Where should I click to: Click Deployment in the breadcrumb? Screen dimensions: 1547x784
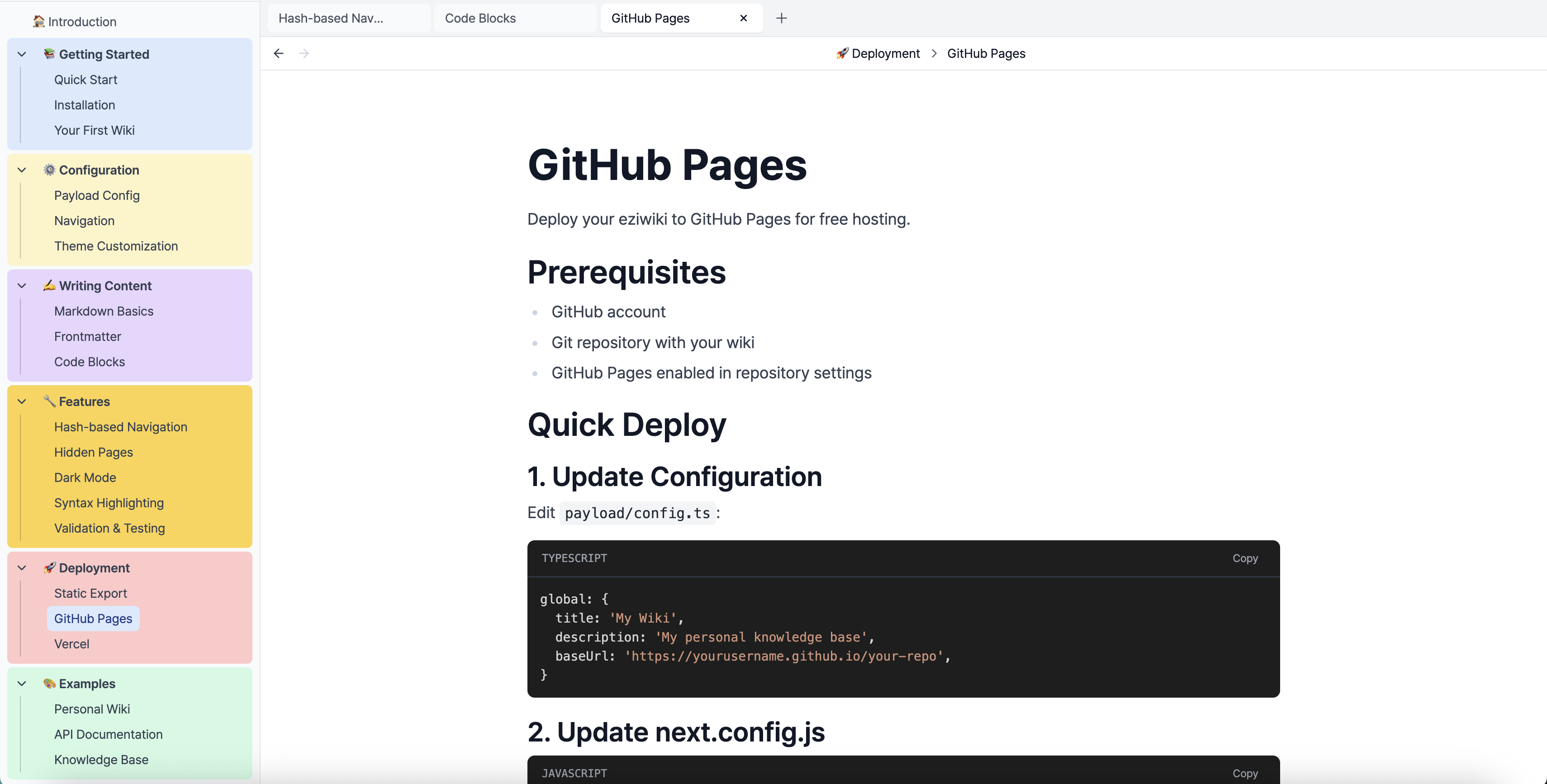(x=885, y=53)
